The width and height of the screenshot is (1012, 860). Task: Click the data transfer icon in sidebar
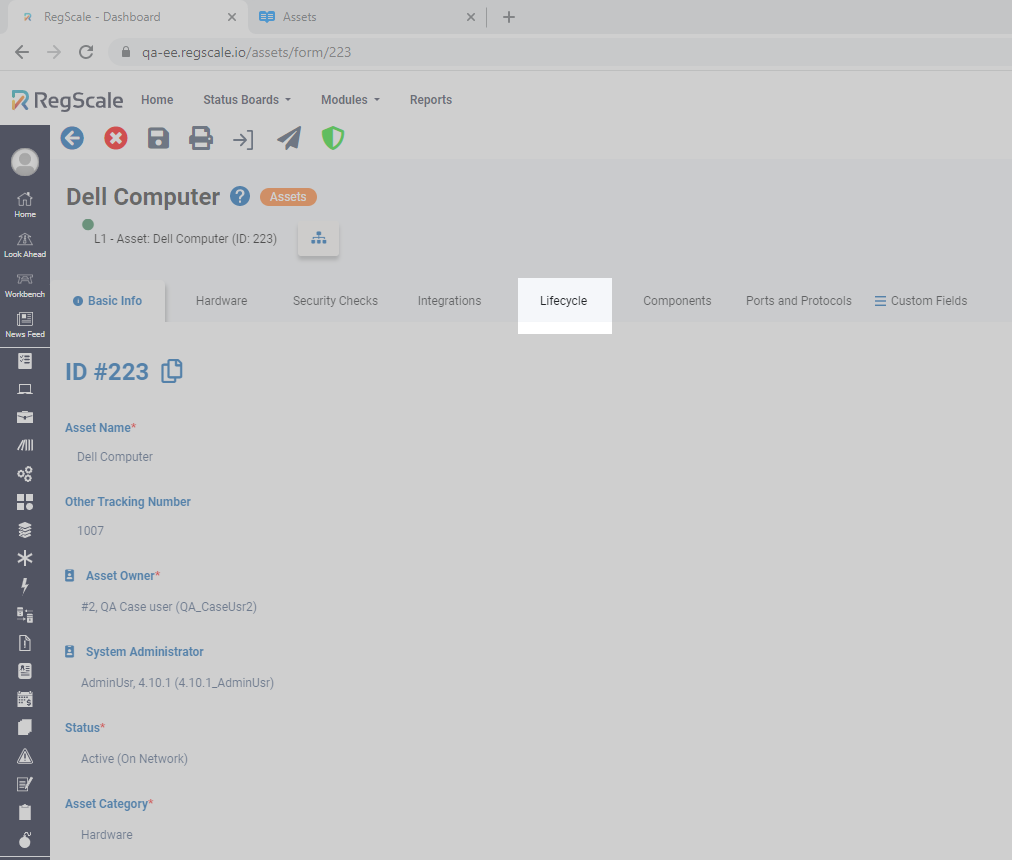coord(25,614)
